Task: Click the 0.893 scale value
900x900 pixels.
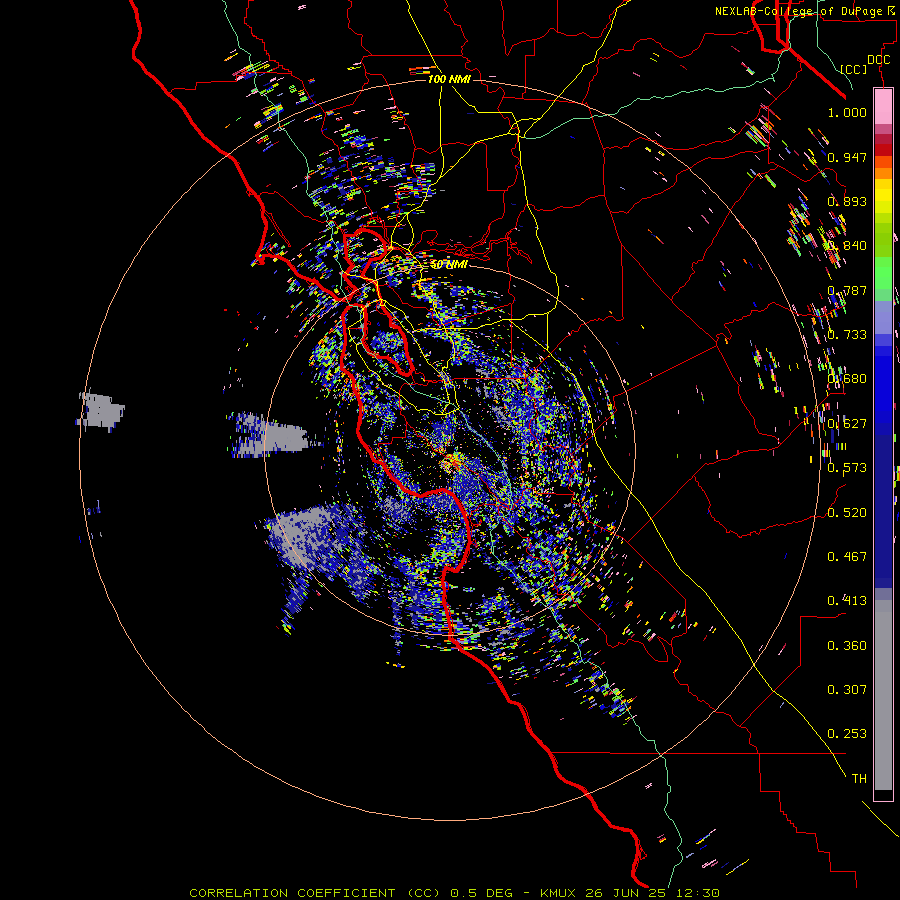Action: (x=847, y=201)
